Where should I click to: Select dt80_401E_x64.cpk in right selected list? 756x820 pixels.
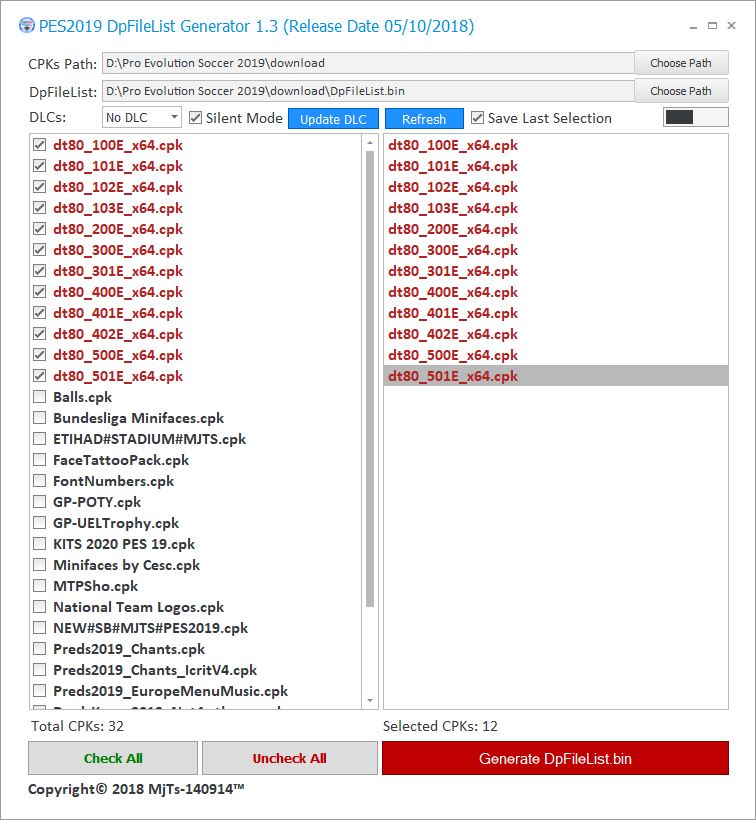556,313
